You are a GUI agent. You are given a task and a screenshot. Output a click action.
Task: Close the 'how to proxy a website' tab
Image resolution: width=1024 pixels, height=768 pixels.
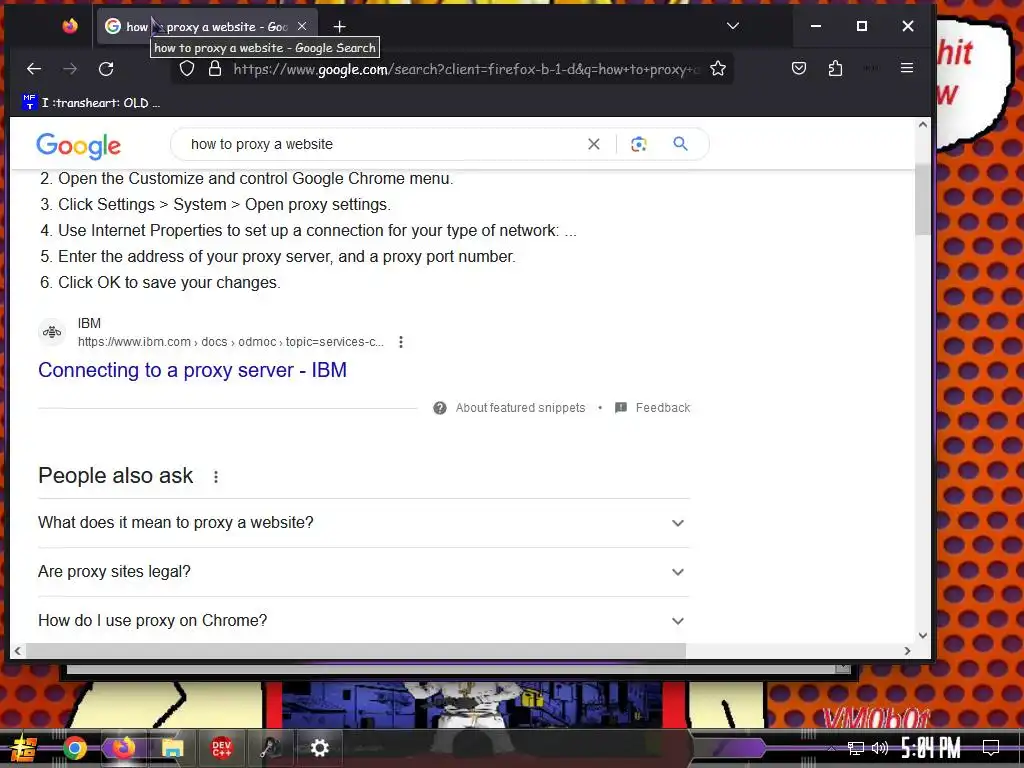[x=302, y=26]
